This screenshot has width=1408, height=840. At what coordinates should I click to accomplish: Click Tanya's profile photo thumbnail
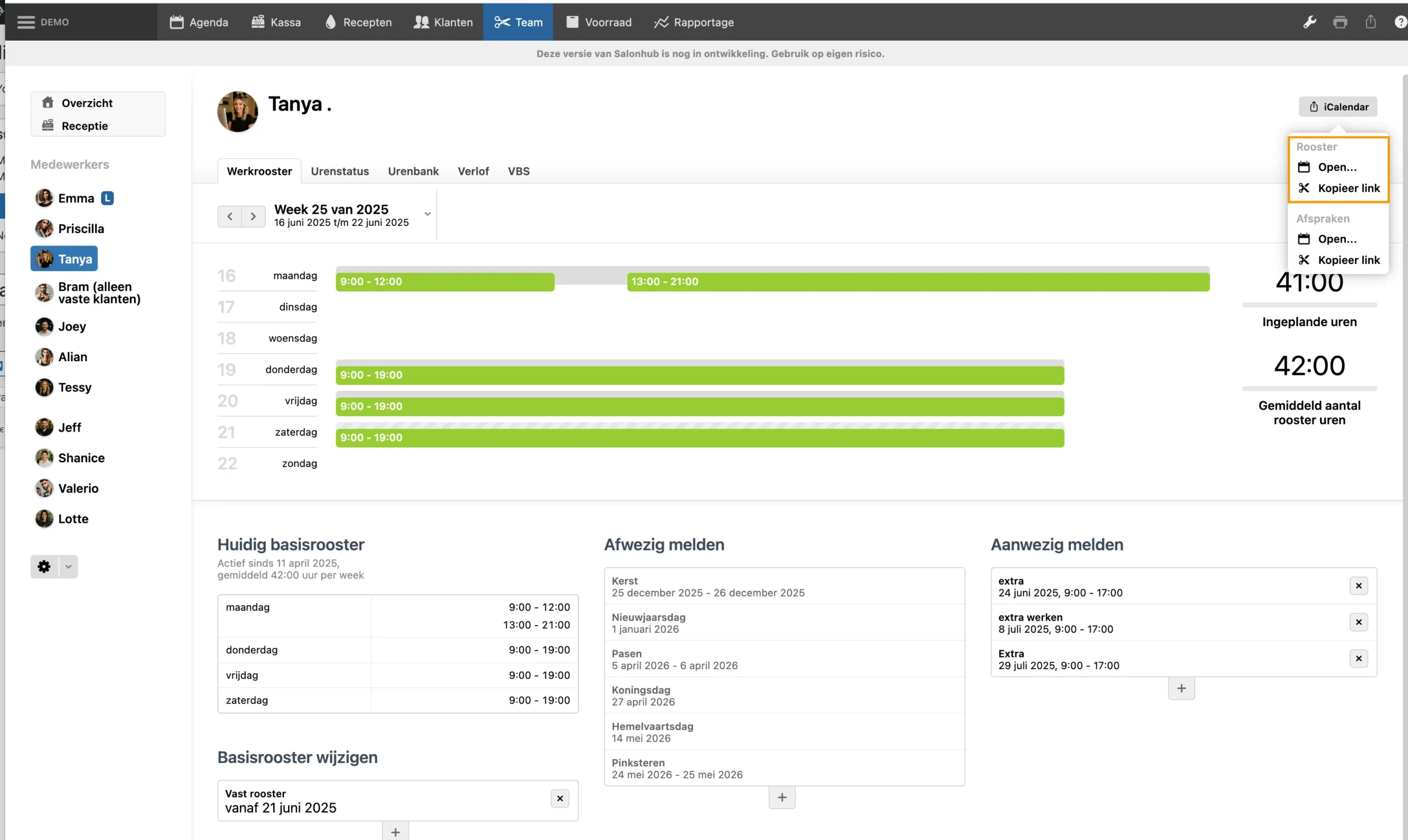click(x=237, y=112)
